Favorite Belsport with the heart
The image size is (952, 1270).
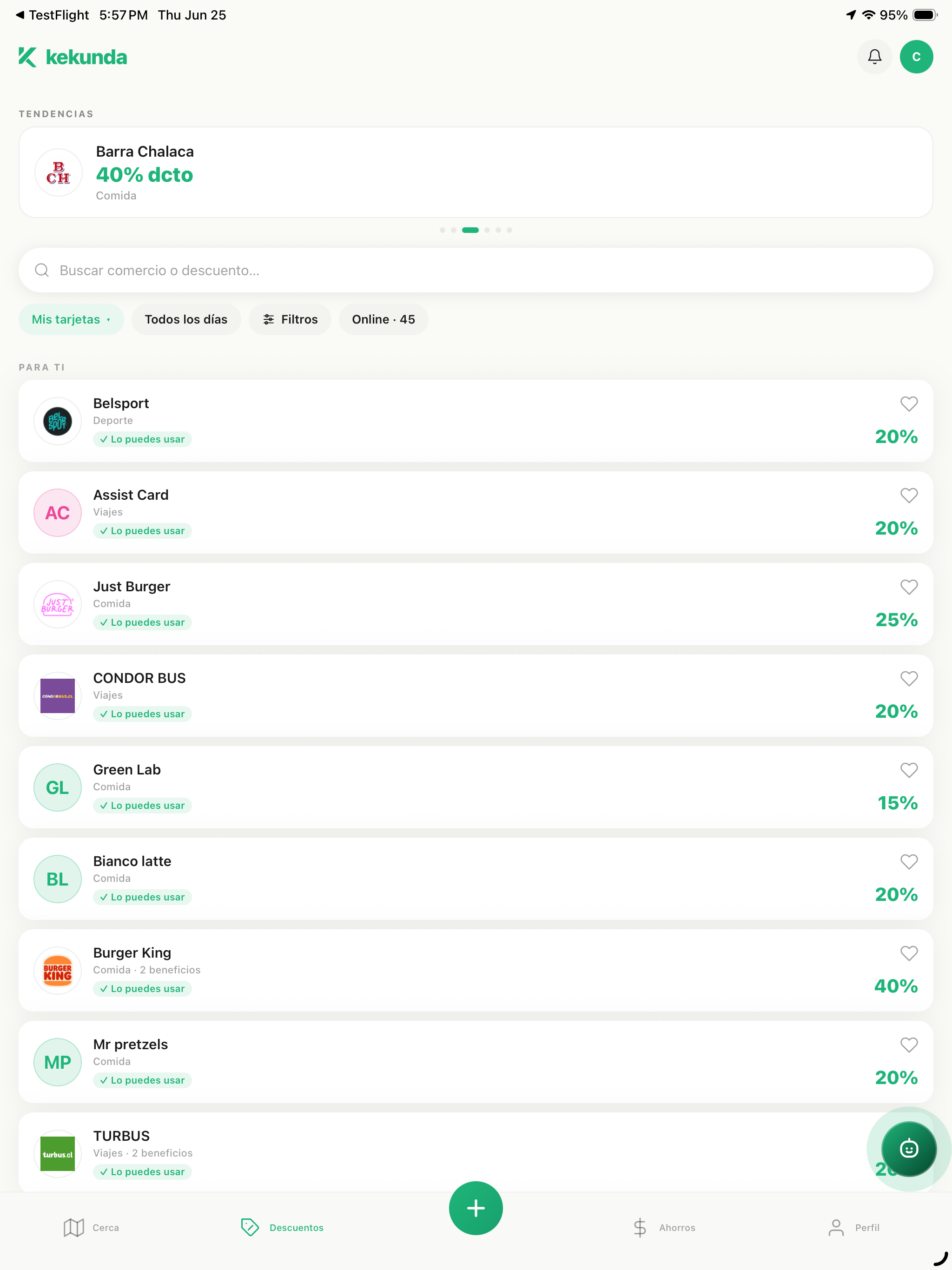pyautogui.click(x=908, y=403)
